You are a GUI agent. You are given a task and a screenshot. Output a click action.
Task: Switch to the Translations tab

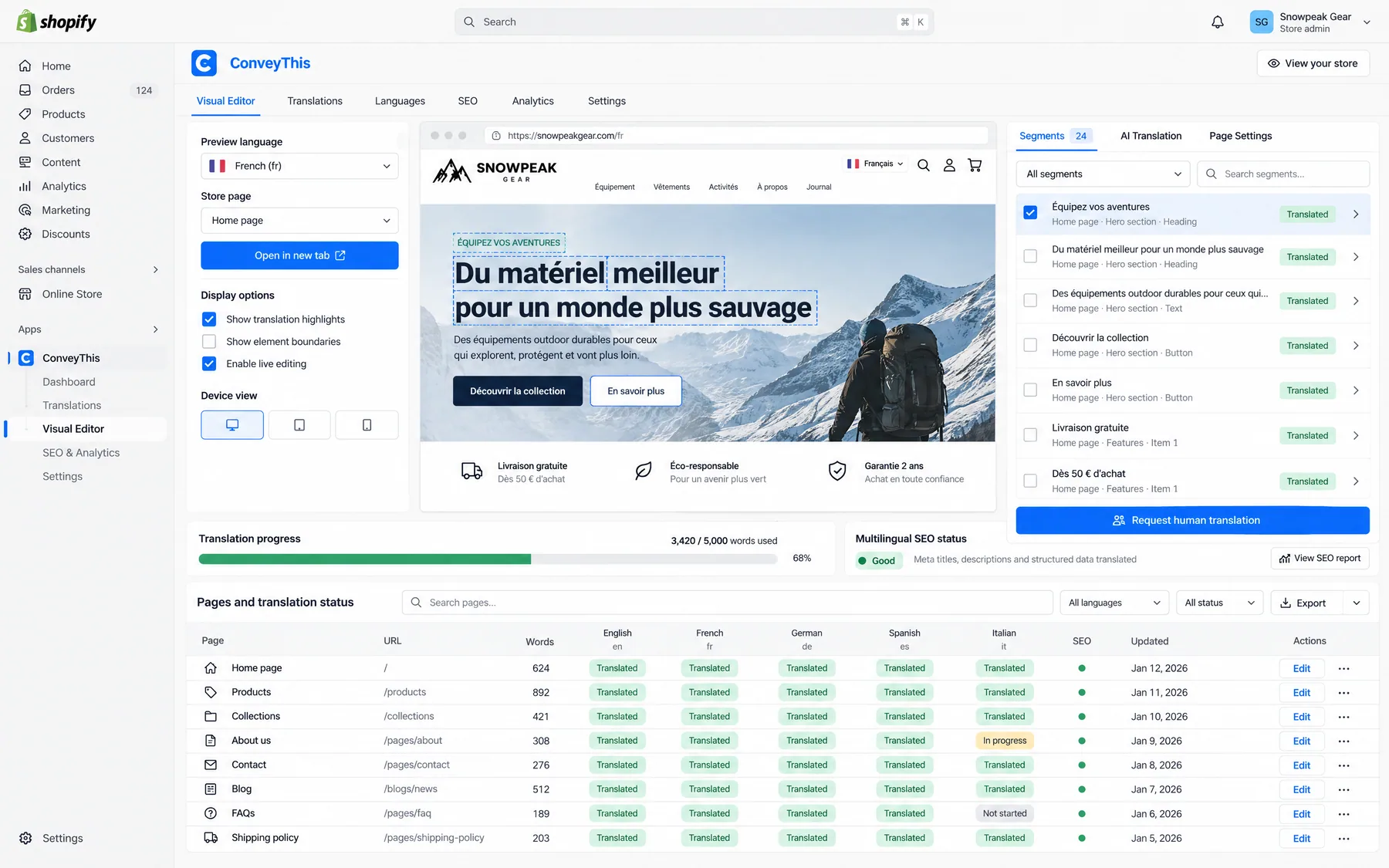315,101
